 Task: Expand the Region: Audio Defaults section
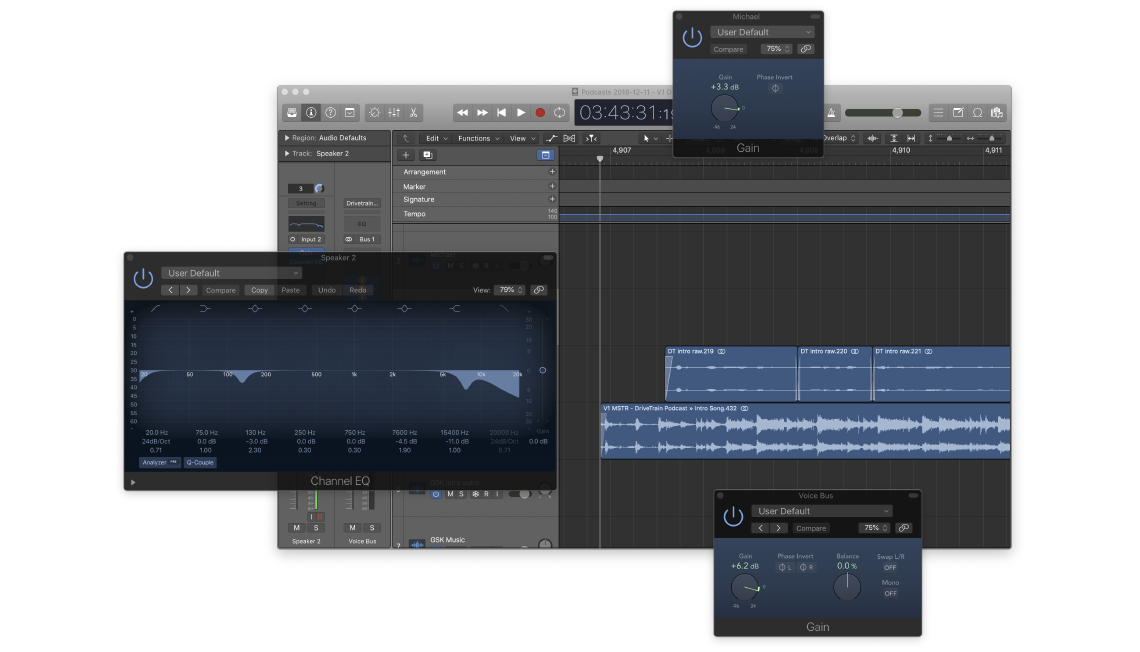pos(286,138)
